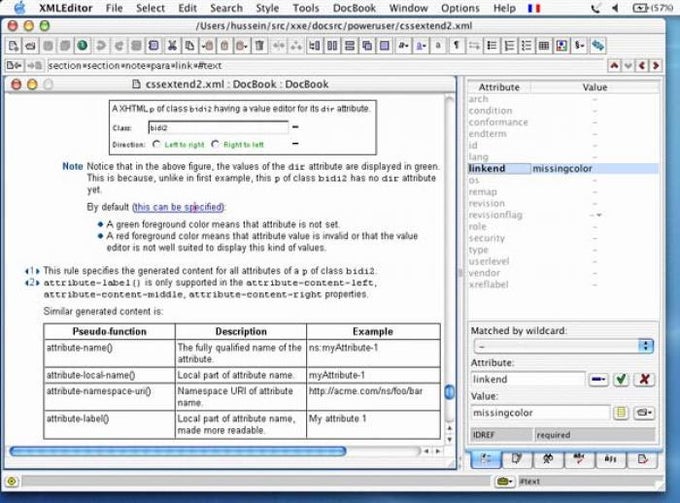Click in the Class input field 'bidi2'
This screenshot has height=503, width=680.
click(x=218, y=127)
